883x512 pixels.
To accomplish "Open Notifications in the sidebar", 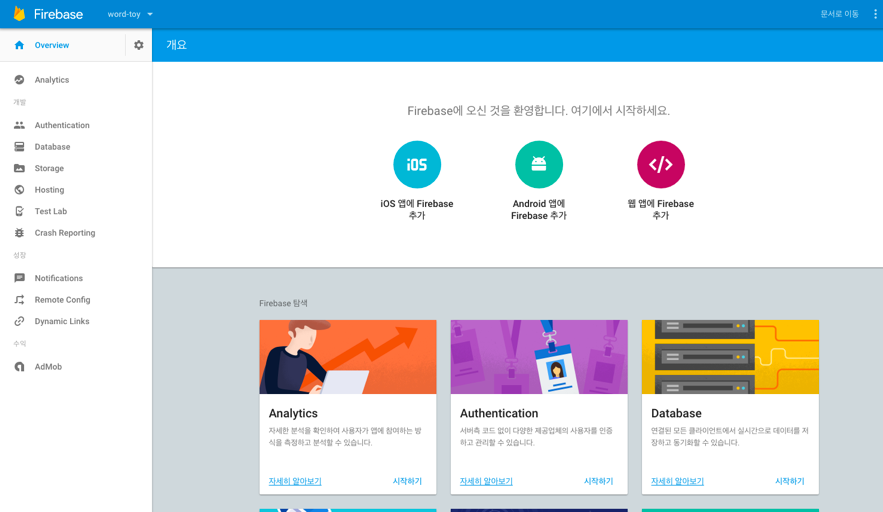I will pyautogui.click(x=59, y=278).
